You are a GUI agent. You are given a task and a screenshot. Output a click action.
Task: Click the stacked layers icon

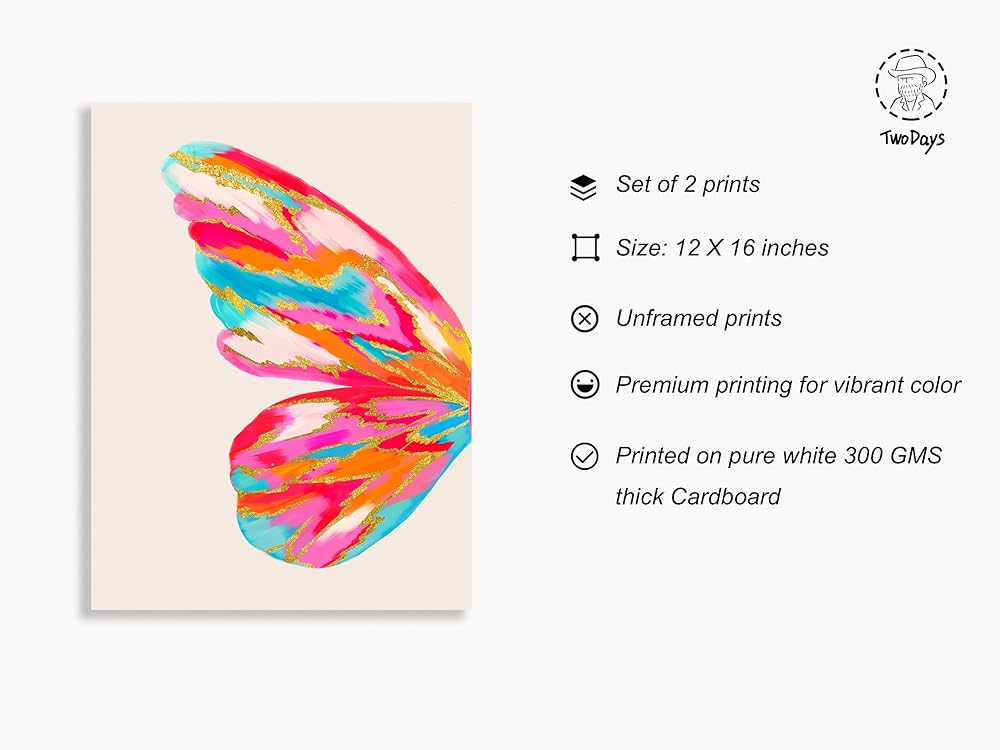(583, 186)
